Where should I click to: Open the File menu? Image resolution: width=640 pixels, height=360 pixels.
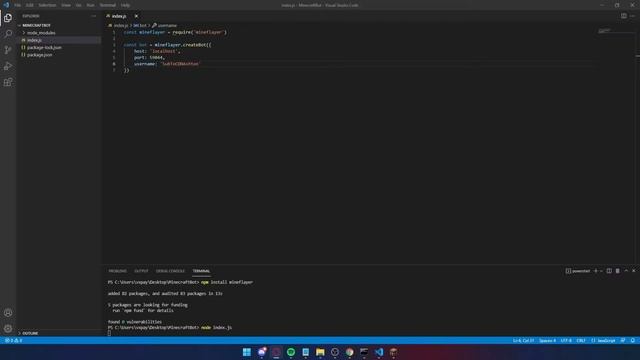(18, 5)
